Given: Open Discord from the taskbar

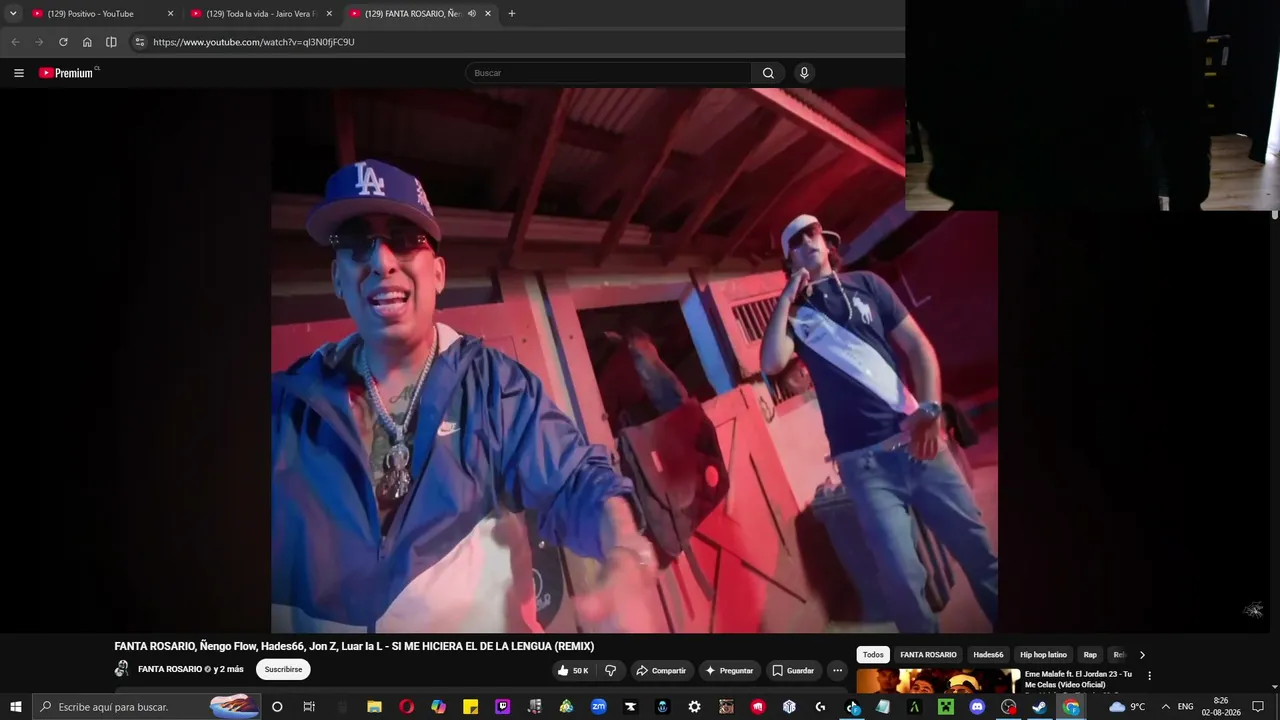Looking at the screenshot, I should pyautogui.click(x=977, y=707).
